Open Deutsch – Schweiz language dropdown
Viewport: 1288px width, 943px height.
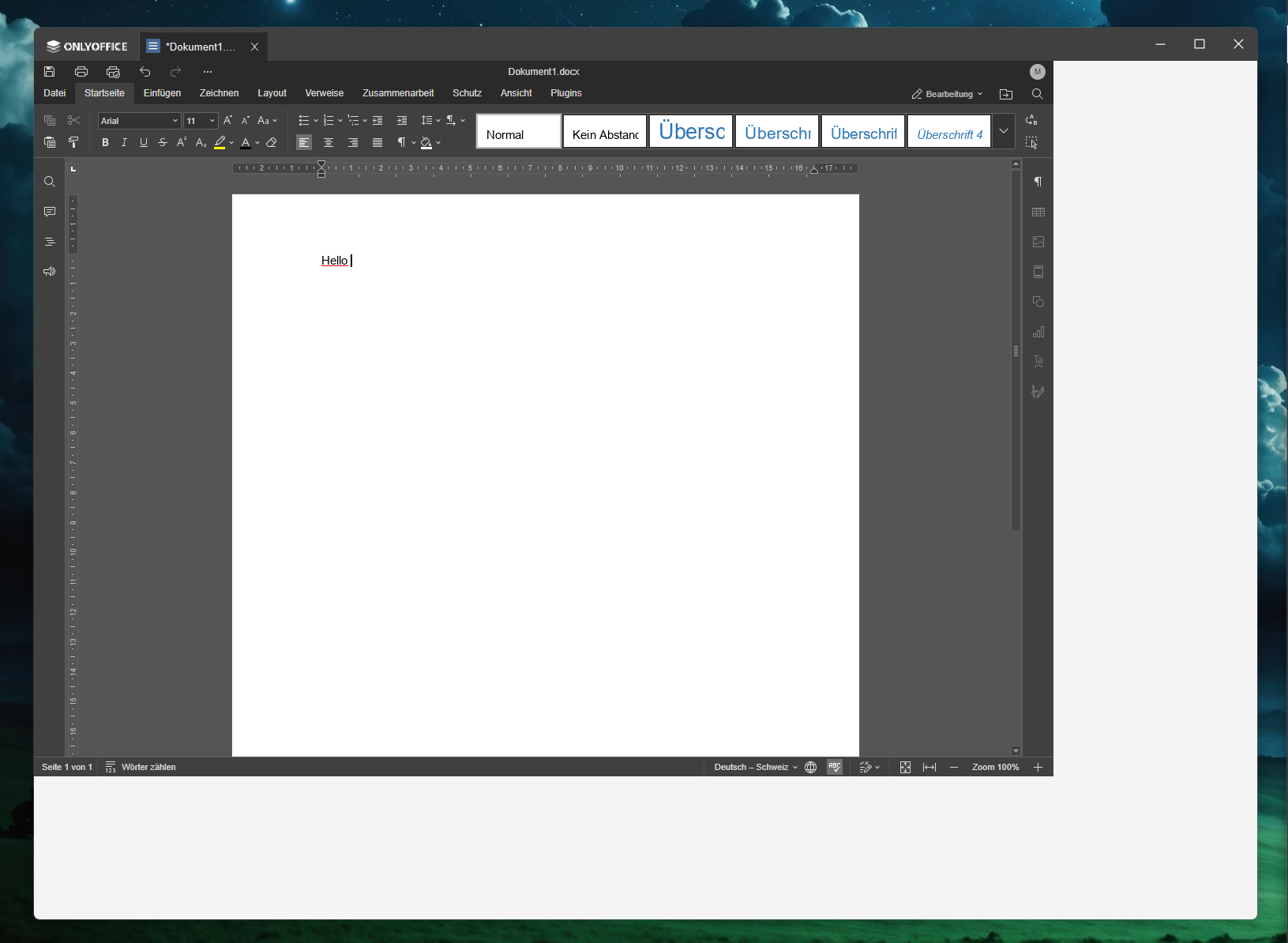[x=756, y=767]
